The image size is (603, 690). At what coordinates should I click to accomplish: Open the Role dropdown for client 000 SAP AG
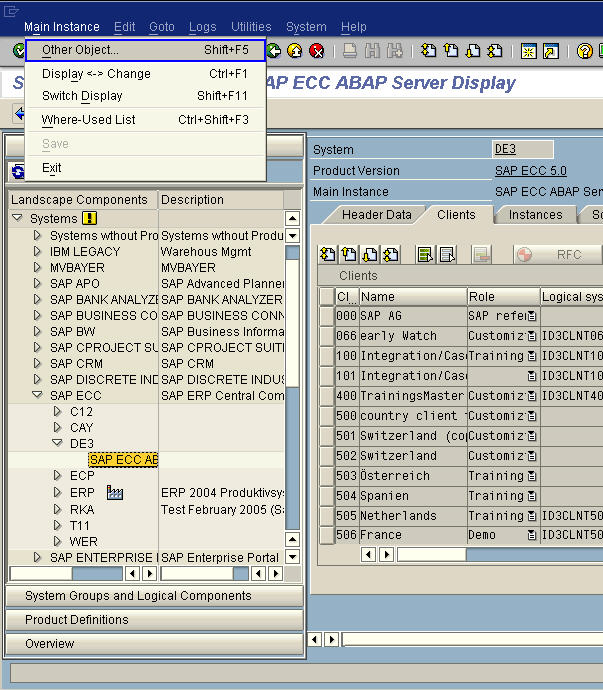[x=532, y=316]
